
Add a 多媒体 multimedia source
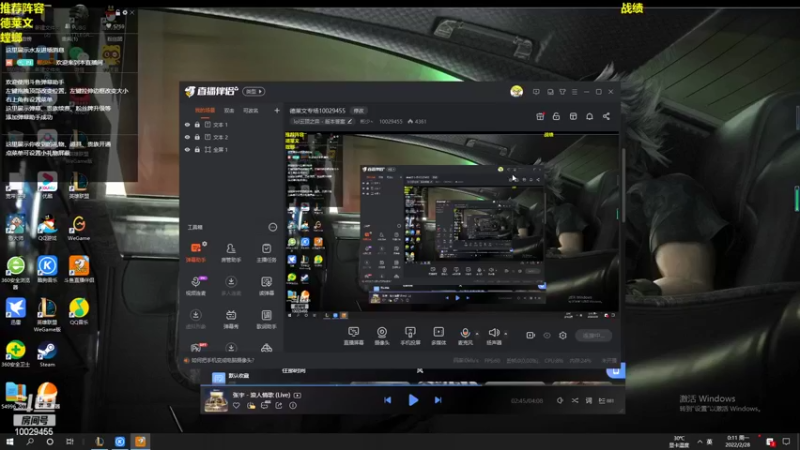(x=438, y=336)
